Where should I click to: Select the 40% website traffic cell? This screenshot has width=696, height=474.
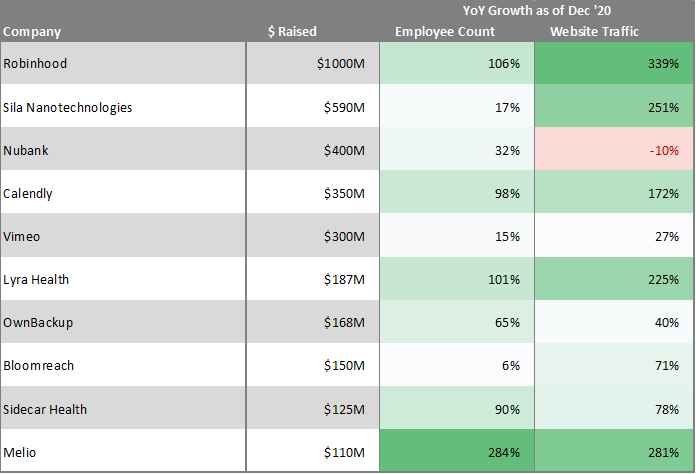614,321
